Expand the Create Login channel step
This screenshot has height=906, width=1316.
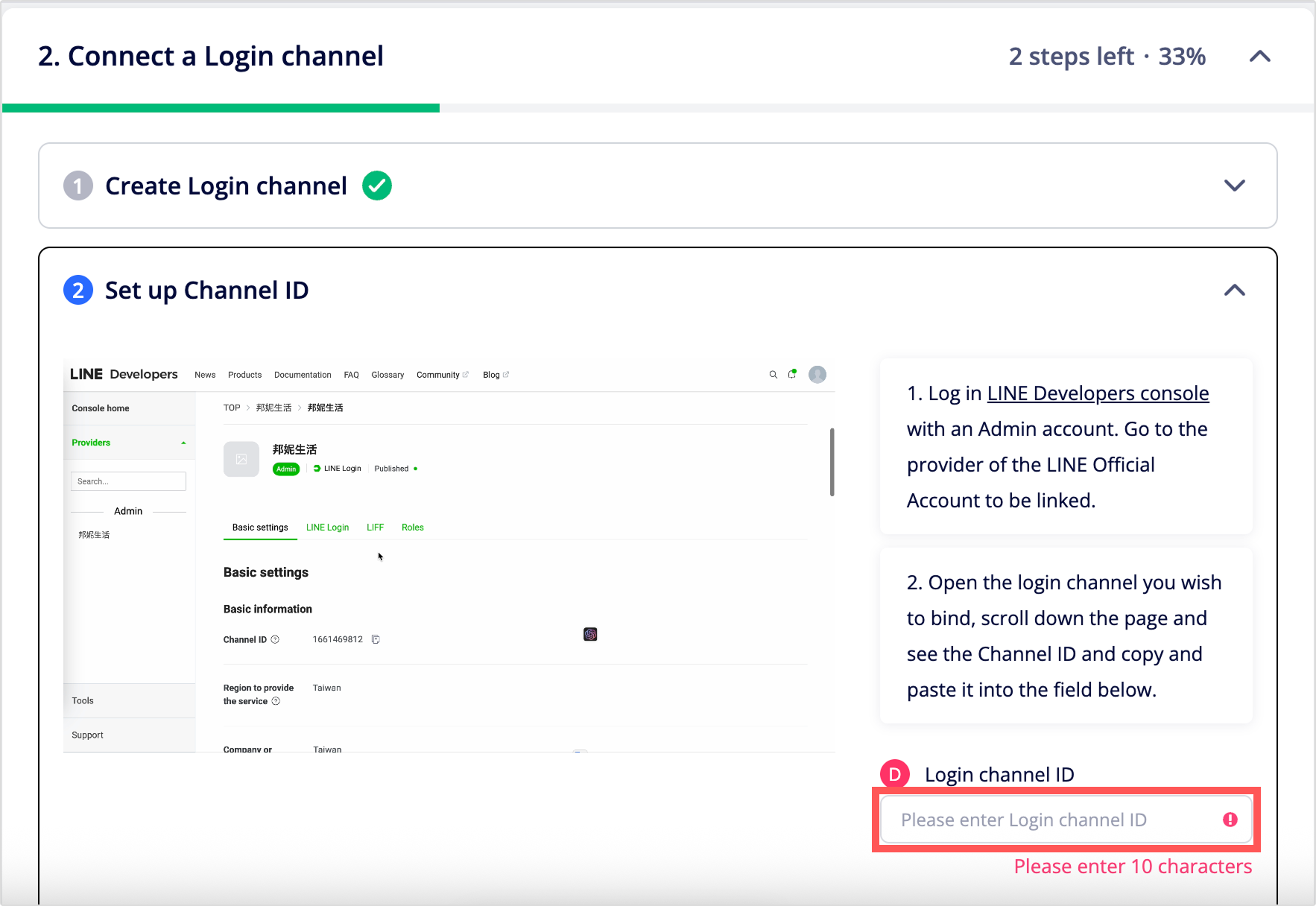tap(1234, 186)
